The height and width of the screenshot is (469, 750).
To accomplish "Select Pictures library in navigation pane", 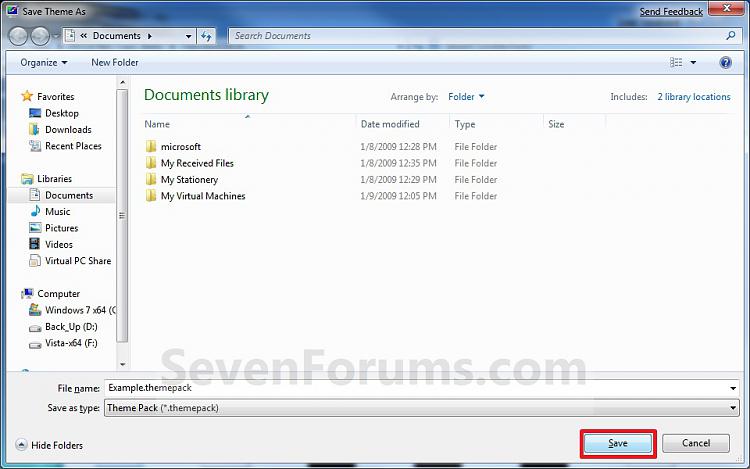I will point(61,228).
